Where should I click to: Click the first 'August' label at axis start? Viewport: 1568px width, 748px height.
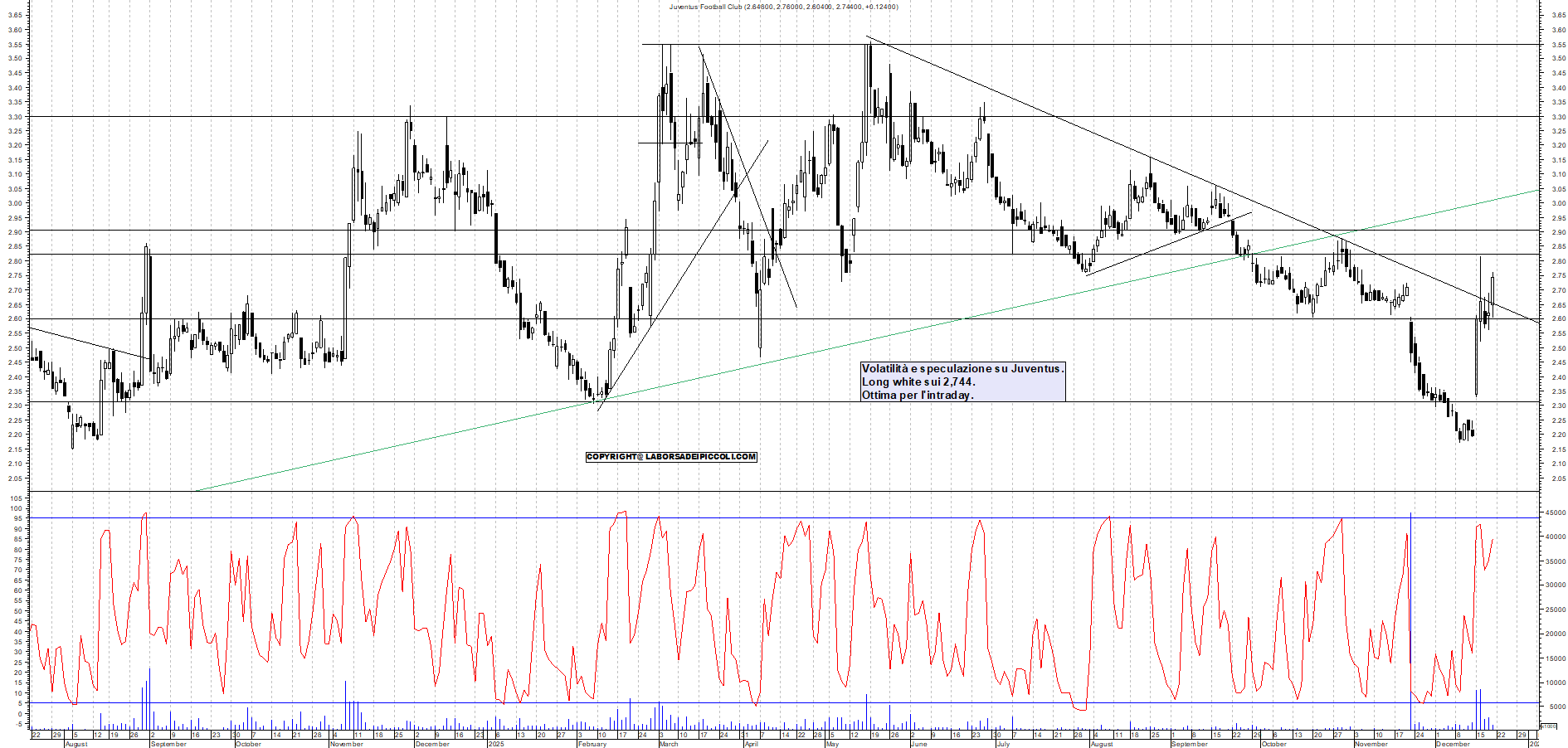pyautogui.click(x=75, y=744)
